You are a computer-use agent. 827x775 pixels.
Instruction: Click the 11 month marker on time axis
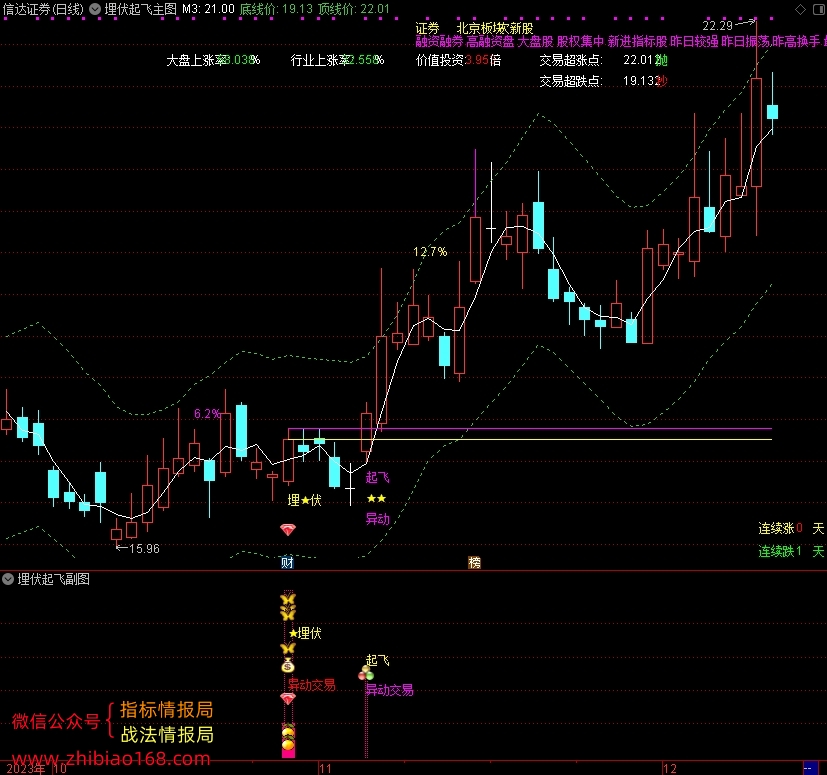pyautogui.click(x=325, y=768)
